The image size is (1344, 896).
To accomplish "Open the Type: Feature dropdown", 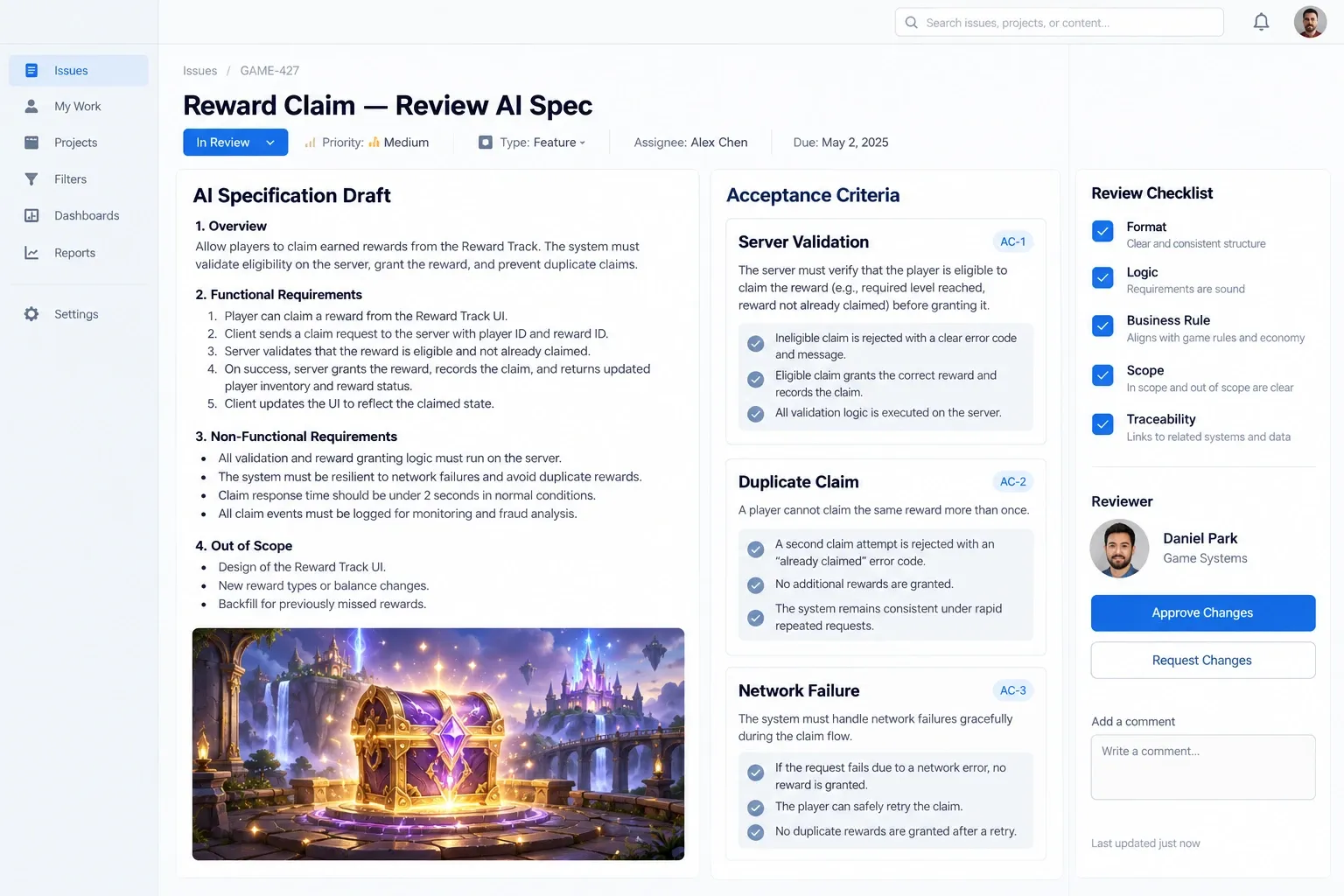I will 532,143.
